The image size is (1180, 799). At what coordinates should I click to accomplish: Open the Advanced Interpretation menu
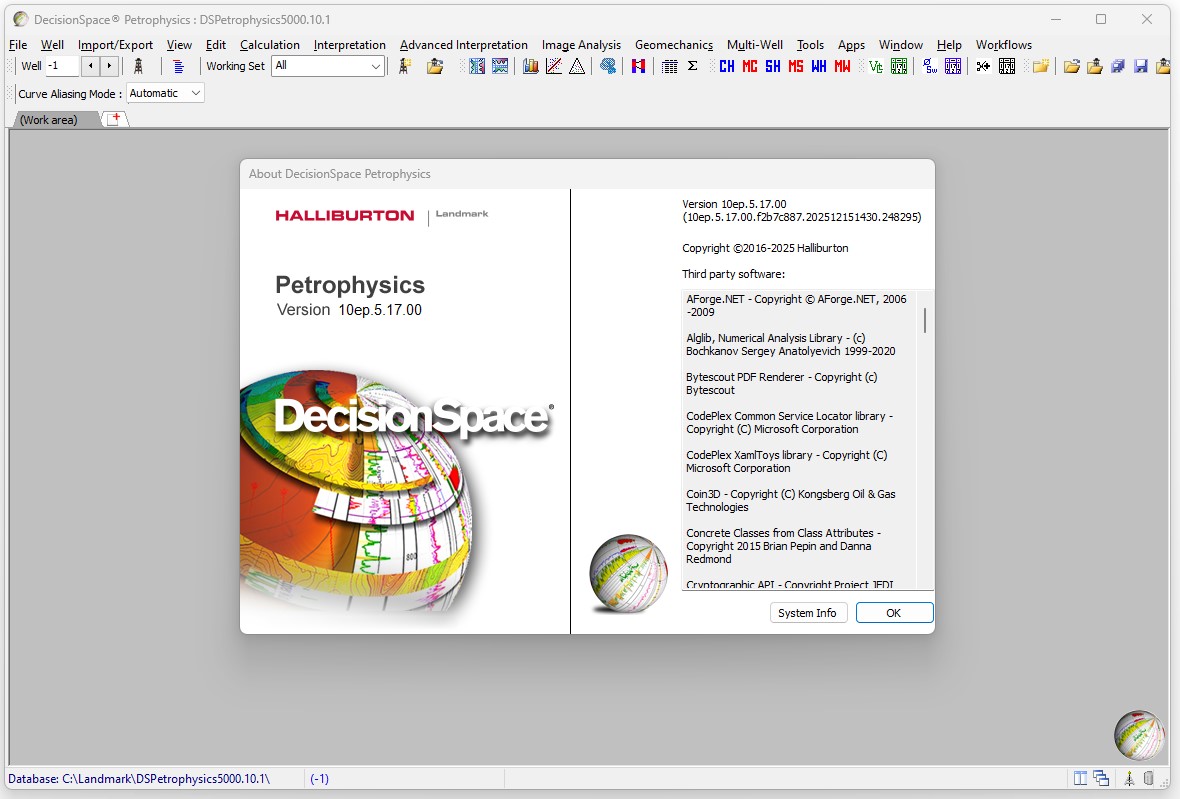[x=463, y=45]
